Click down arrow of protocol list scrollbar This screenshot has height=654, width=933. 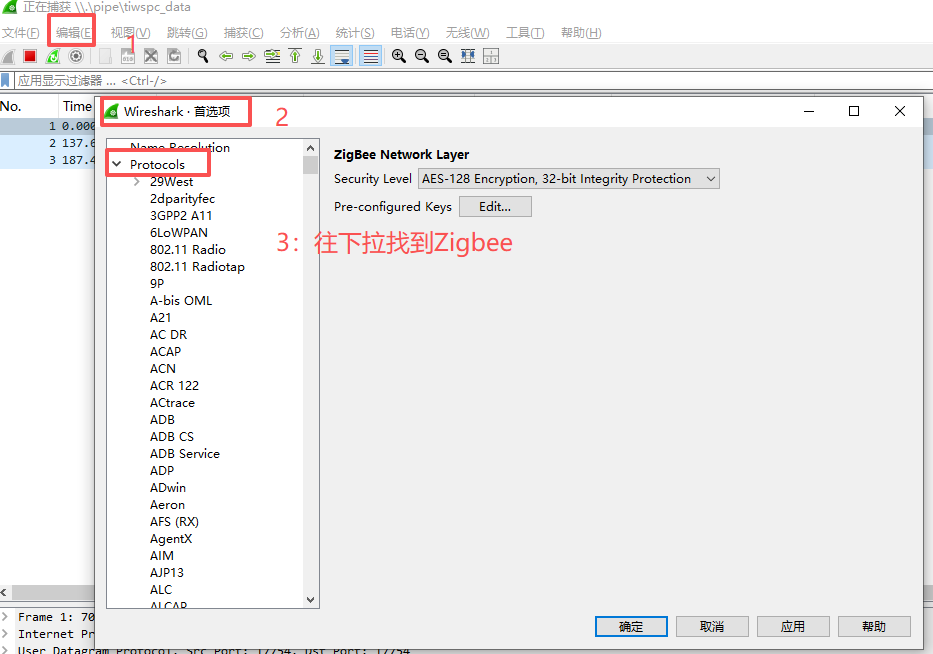coord(311,600)
